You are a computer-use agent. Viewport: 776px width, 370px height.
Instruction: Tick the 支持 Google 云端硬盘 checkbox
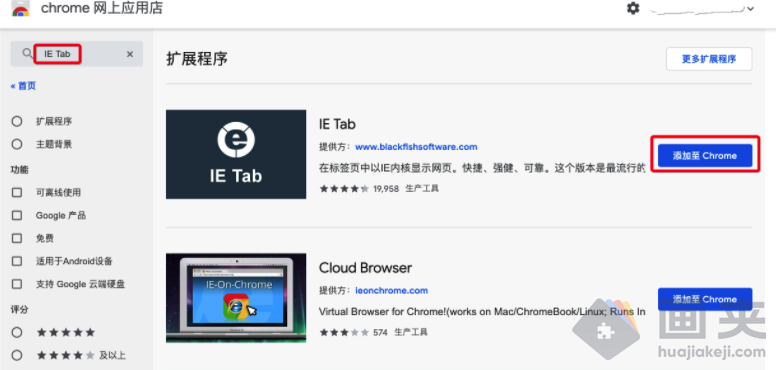(x=17, y=284)
